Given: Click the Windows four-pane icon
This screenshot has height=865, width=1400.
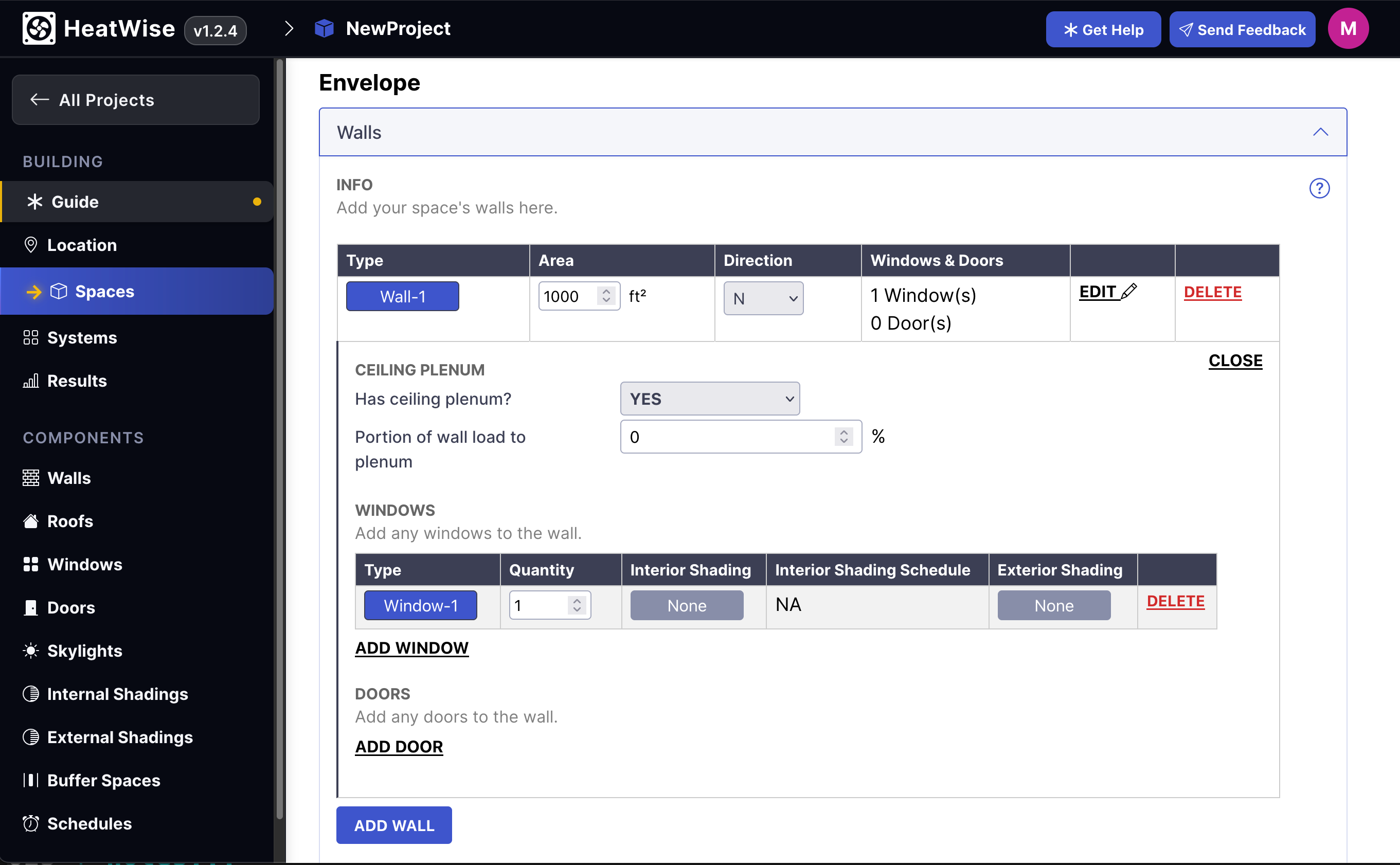Looking at the screenshot, I should click(x=31, y=564).
